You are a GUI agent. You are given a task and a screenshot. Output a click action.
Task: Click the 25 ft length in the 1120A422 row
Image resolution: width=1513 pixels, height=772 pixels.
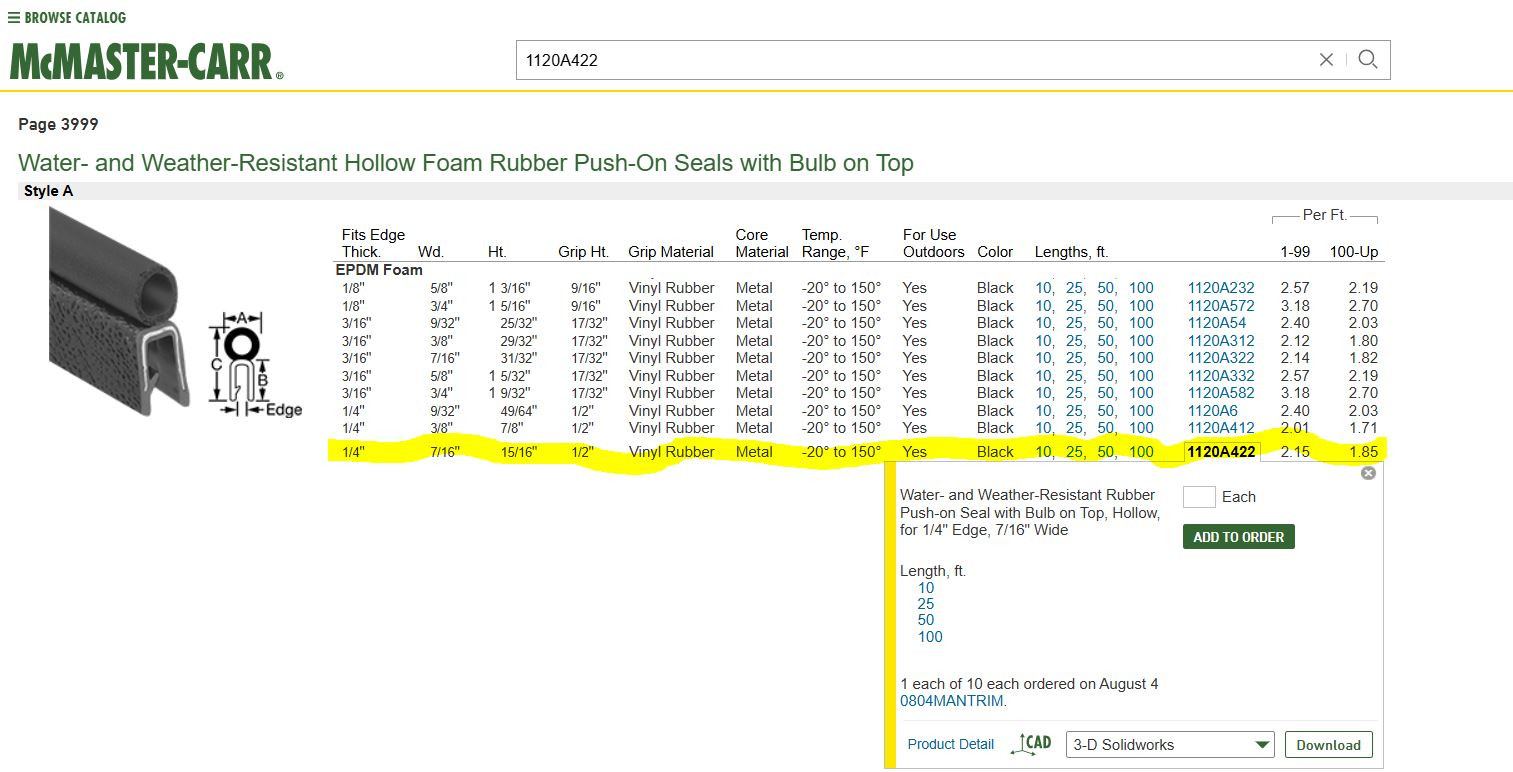tap(1074, 452)
